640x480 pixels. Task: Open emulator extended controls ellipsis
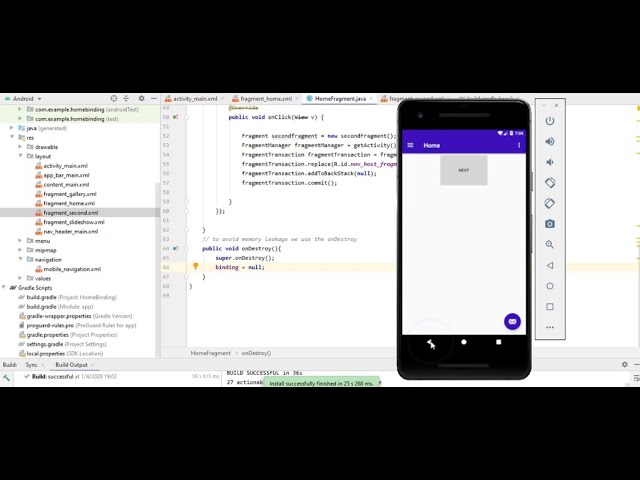(x=550, y=327)
